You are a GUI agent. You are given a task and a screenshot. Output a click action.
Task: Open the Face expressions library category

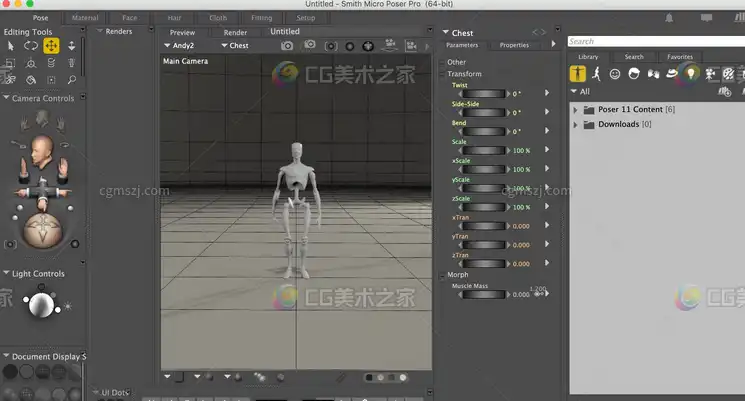point(615,74)
